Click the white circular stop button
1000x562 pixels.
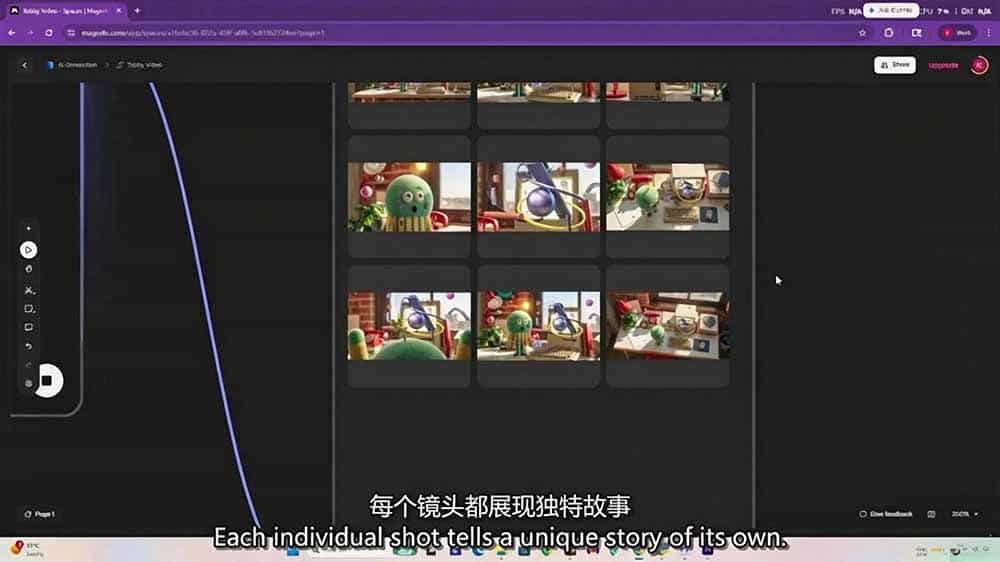(47, 381)
